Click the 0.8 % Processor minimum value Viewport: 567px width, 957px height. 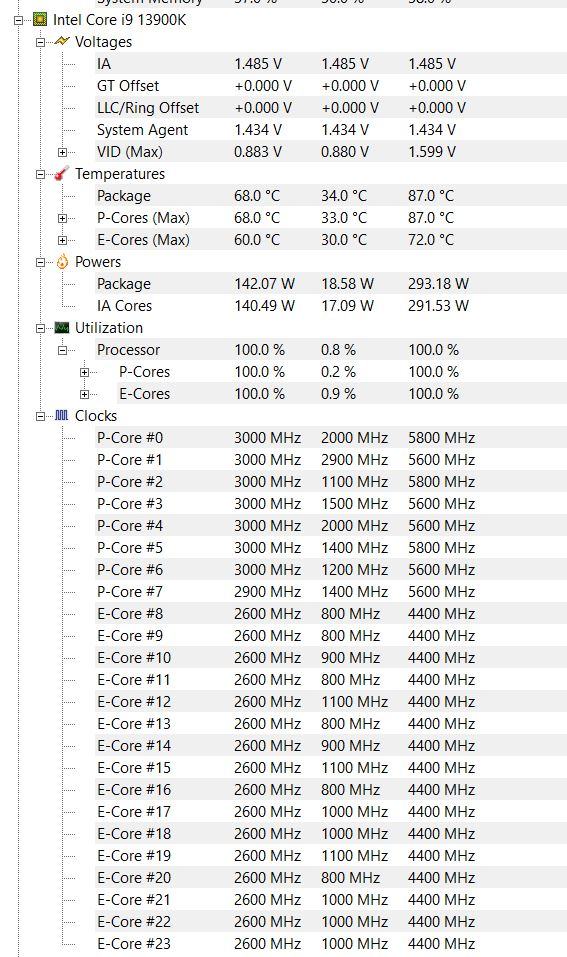pos(338,349)
